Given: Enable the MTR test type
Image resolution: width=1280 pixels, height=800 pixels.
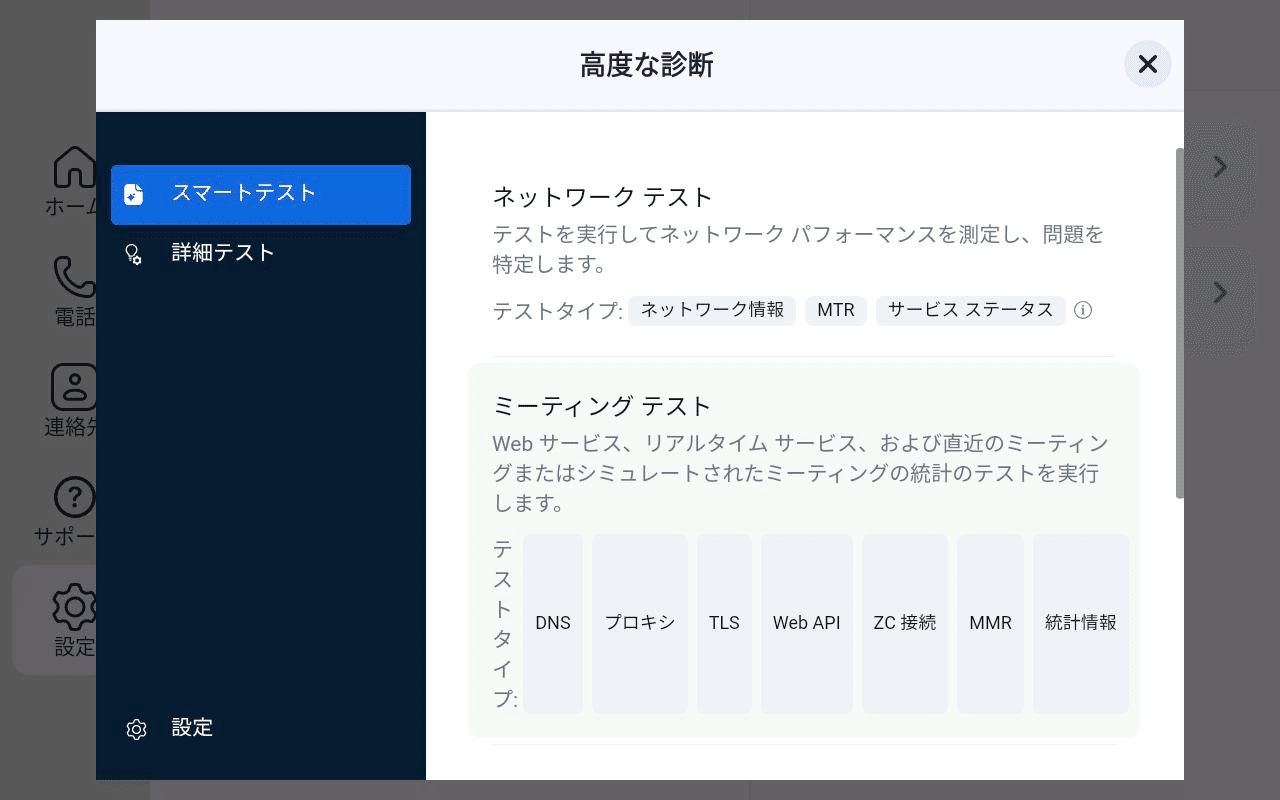Looking at the screenshot, I should (x=836, y=310).
